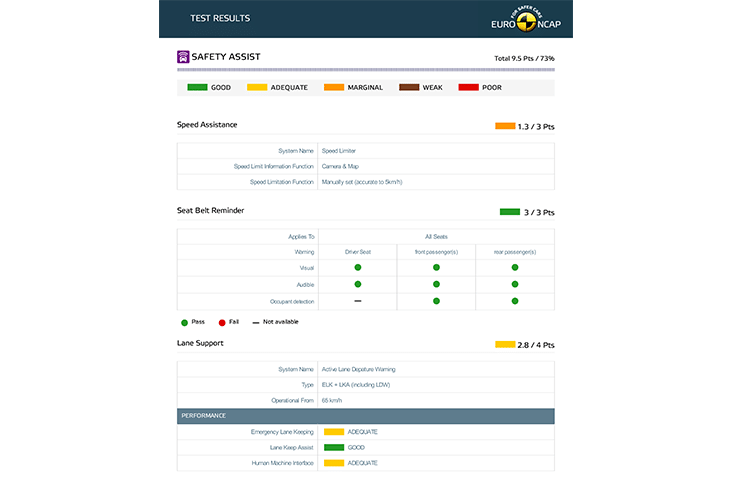
Task: Click the Visual green dot for Driver Seat
Action: 357,268
